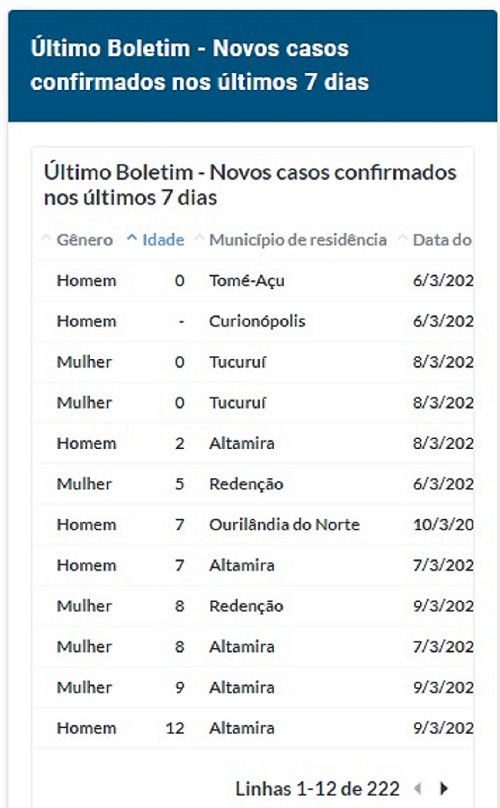Click the sort arrow beside Gênero
Viewport: 500px width, 808px height.
tap(46, 239)
